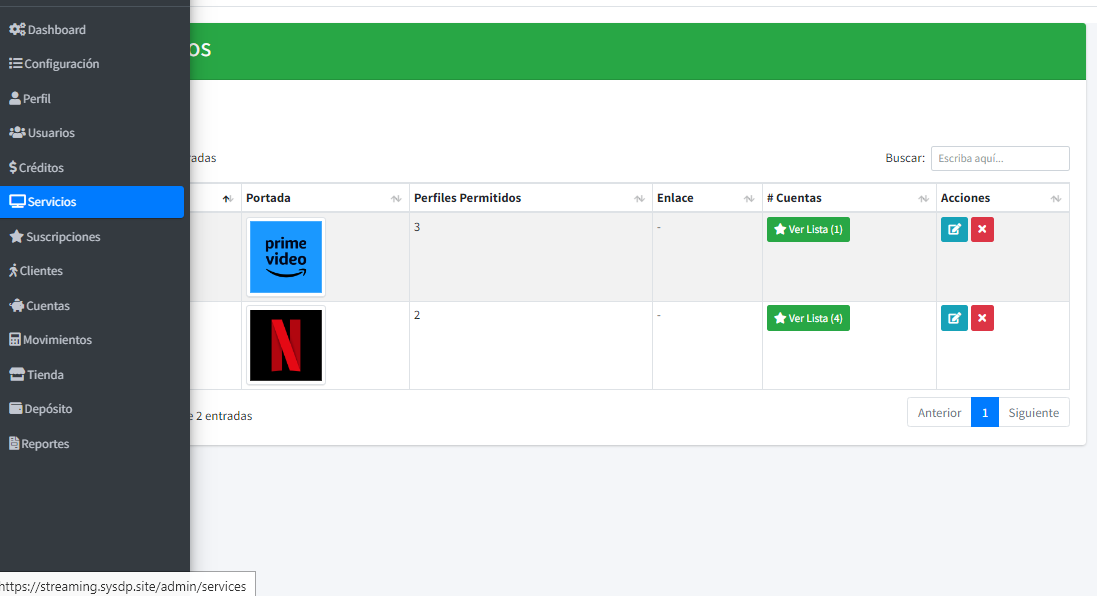Go to Configuración menu item
This screenshot has height=596, width=1097.
[92, 64]
